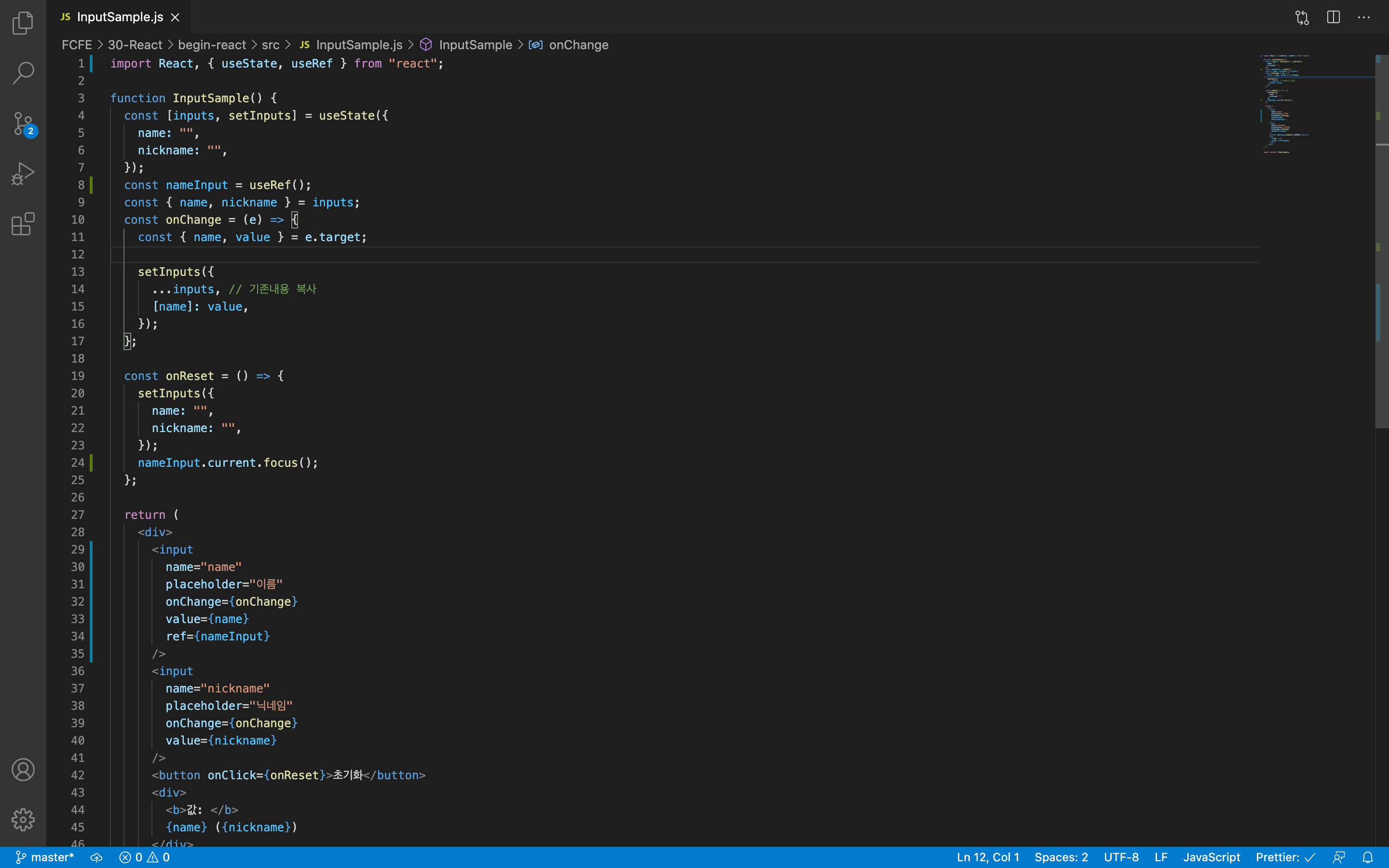The width and height of the screenshot is (1389, 868).
Task: Open the 30-React breadcrumb folder
Action: pos(135,45)
